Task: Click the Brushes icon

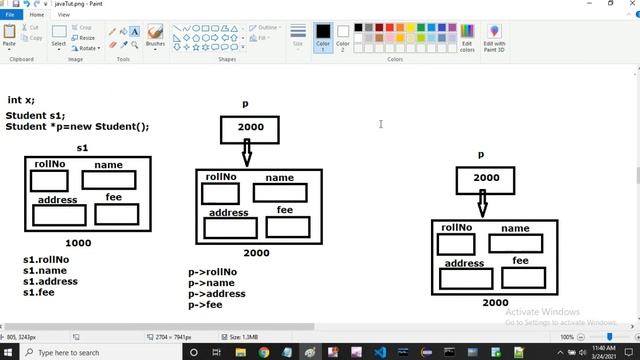Action: point(155,31)
